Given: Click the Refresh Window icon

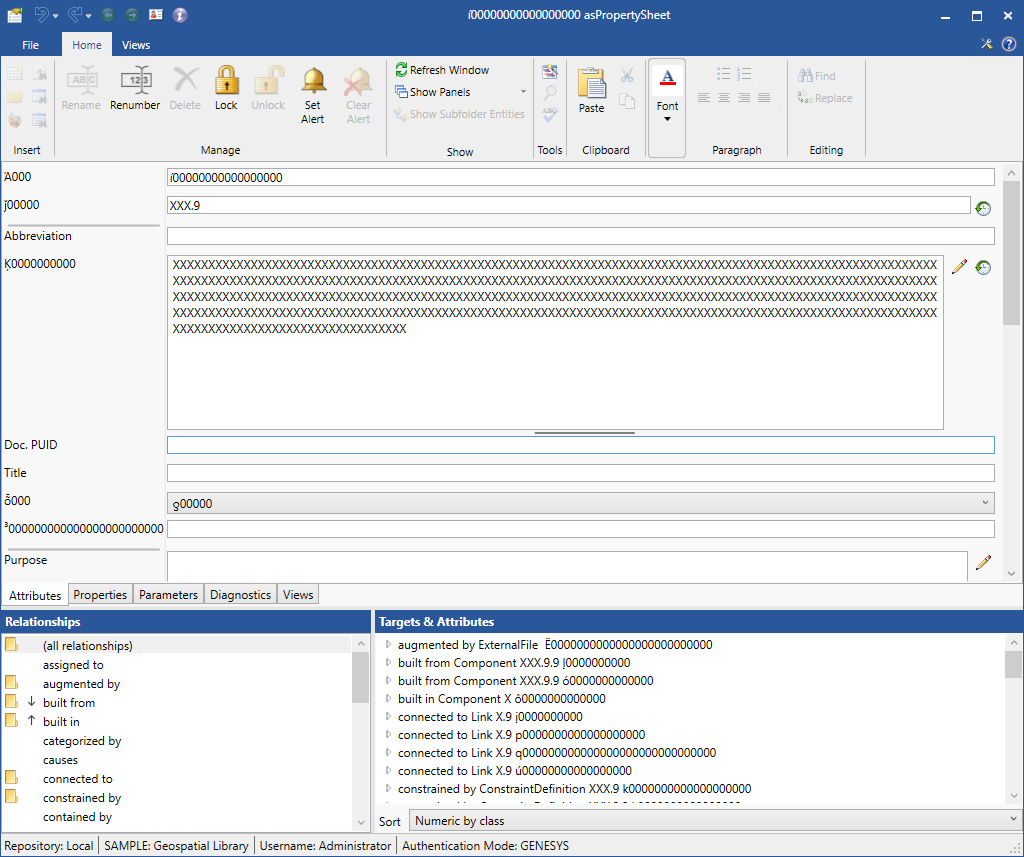Looking at the screenshot, I should (x=402, y=70).
